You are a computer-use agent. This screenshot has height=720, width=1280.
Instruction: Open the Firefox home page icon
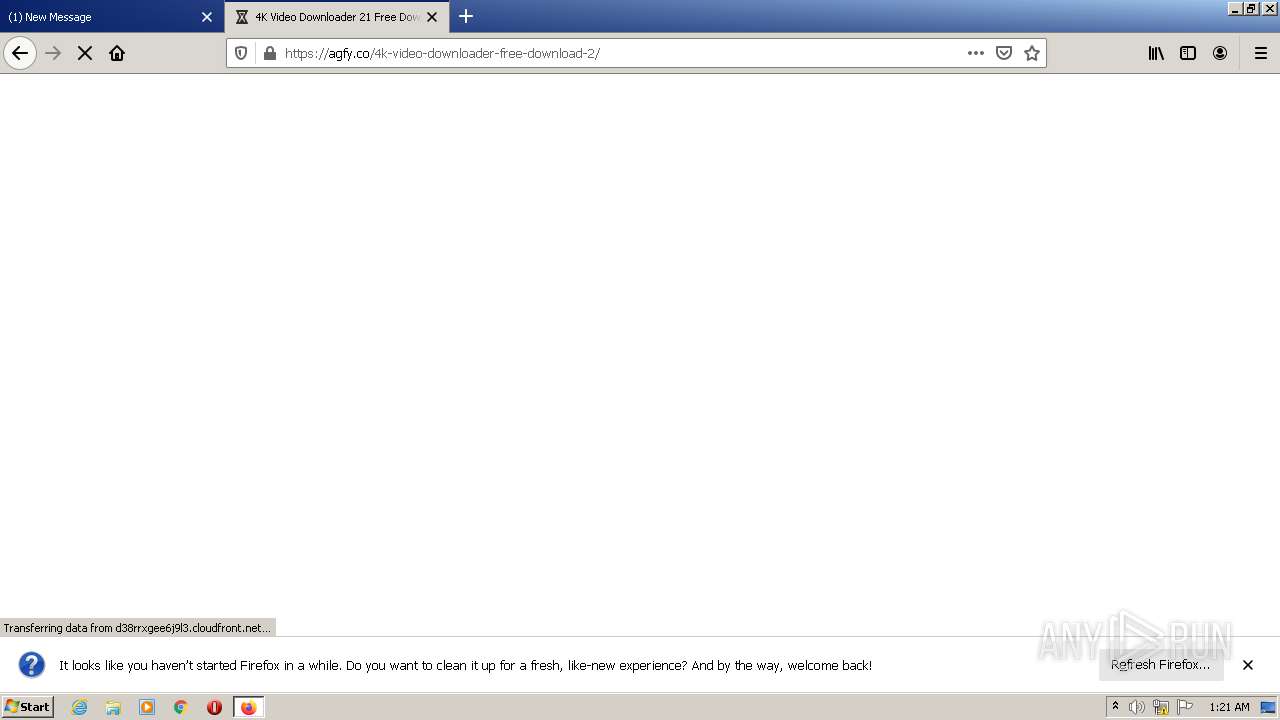(117, 53)
